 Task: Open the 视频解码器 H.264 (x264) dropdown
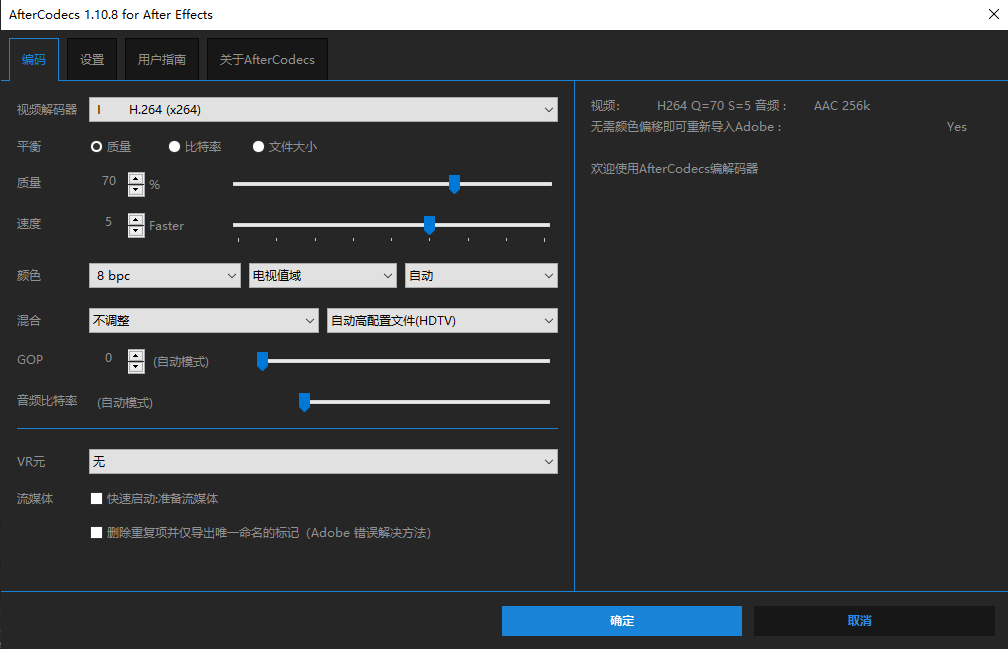(323, 110)
